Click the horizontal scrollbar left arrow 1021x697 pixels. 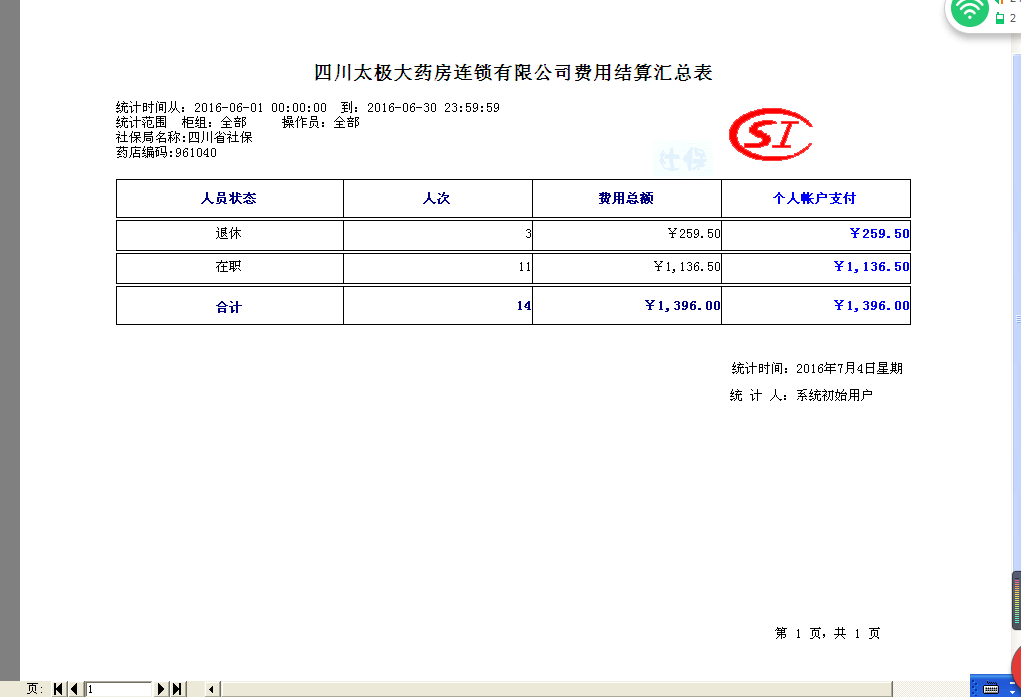coord(211,689)
